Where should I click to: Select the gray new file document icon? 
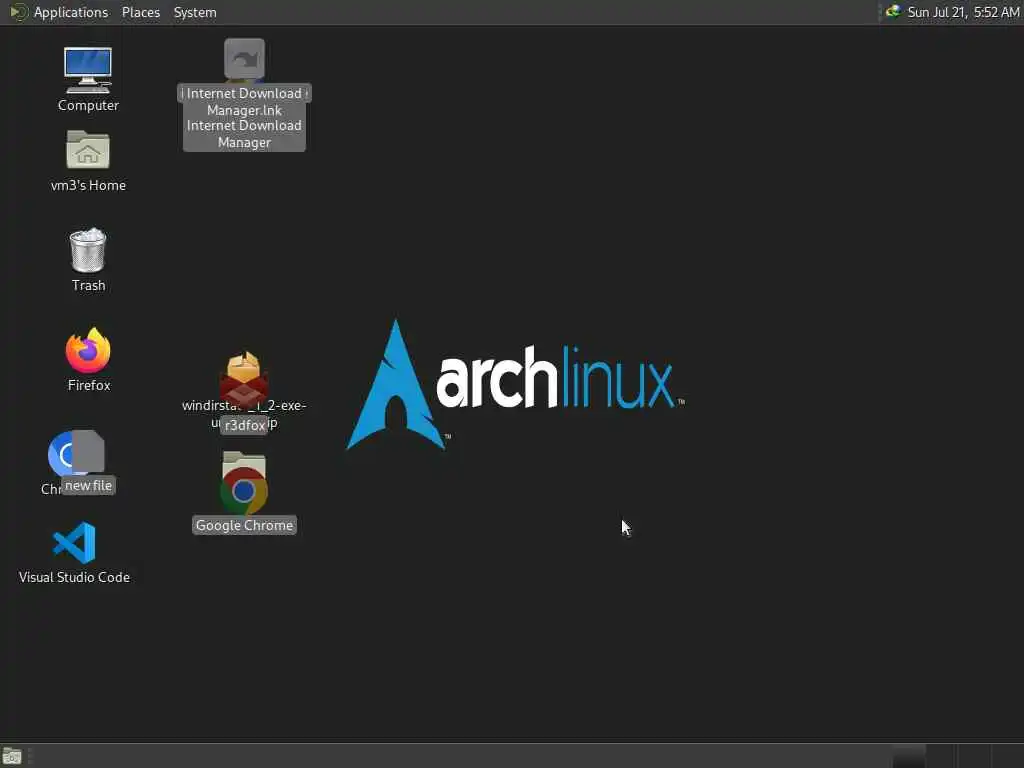click(89, 451)
